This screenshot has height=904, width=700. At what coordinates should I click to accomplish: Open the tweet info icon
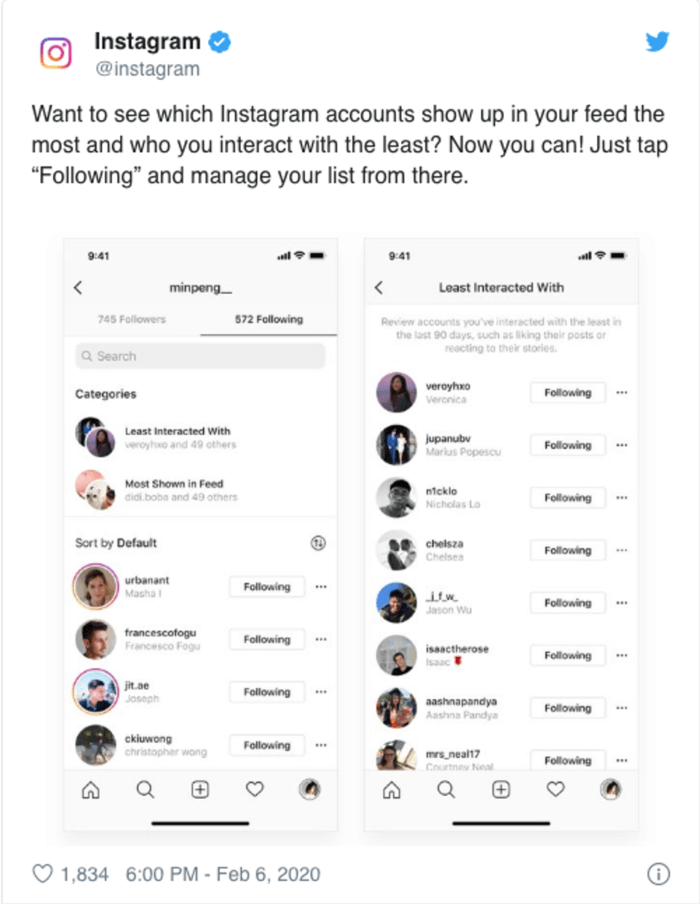(x=658, y=874)
